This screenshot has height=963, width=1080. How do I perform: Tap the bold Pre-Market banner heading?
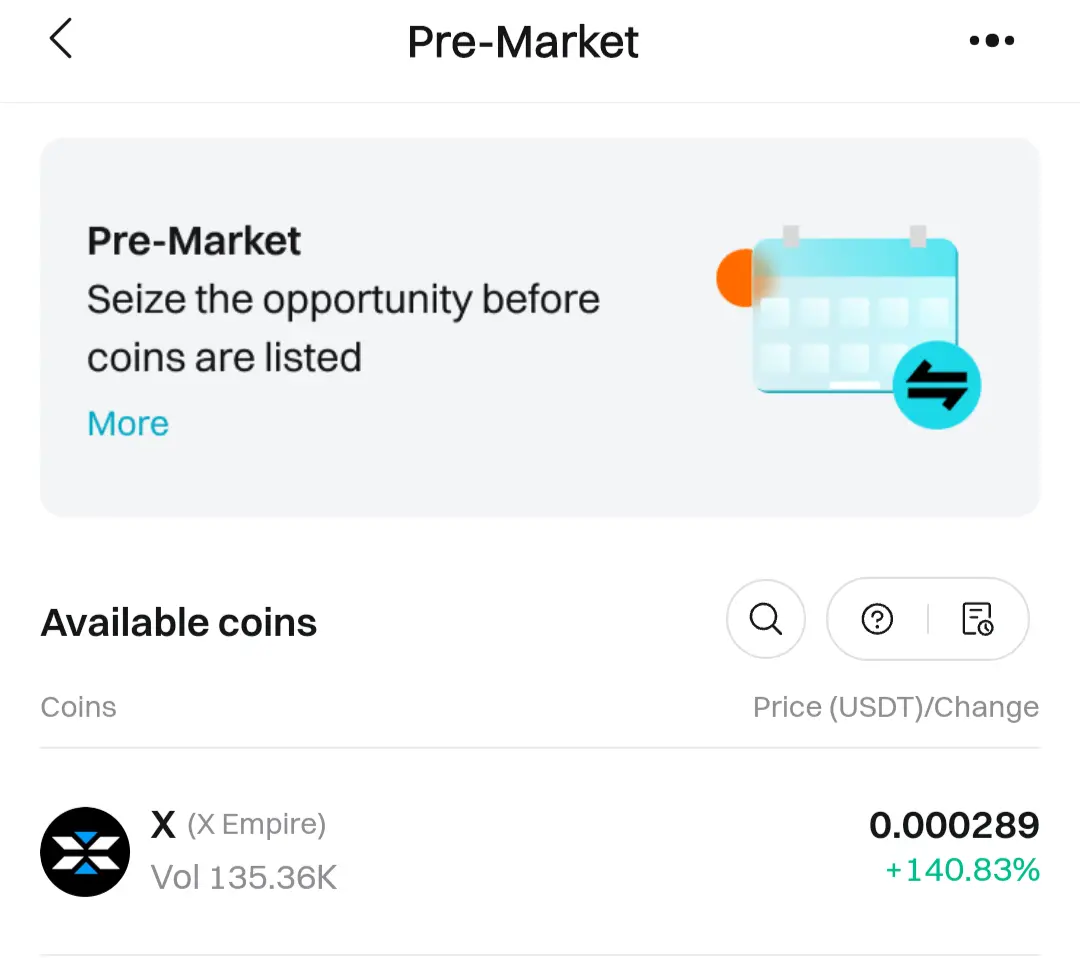(x=194, y=241)
